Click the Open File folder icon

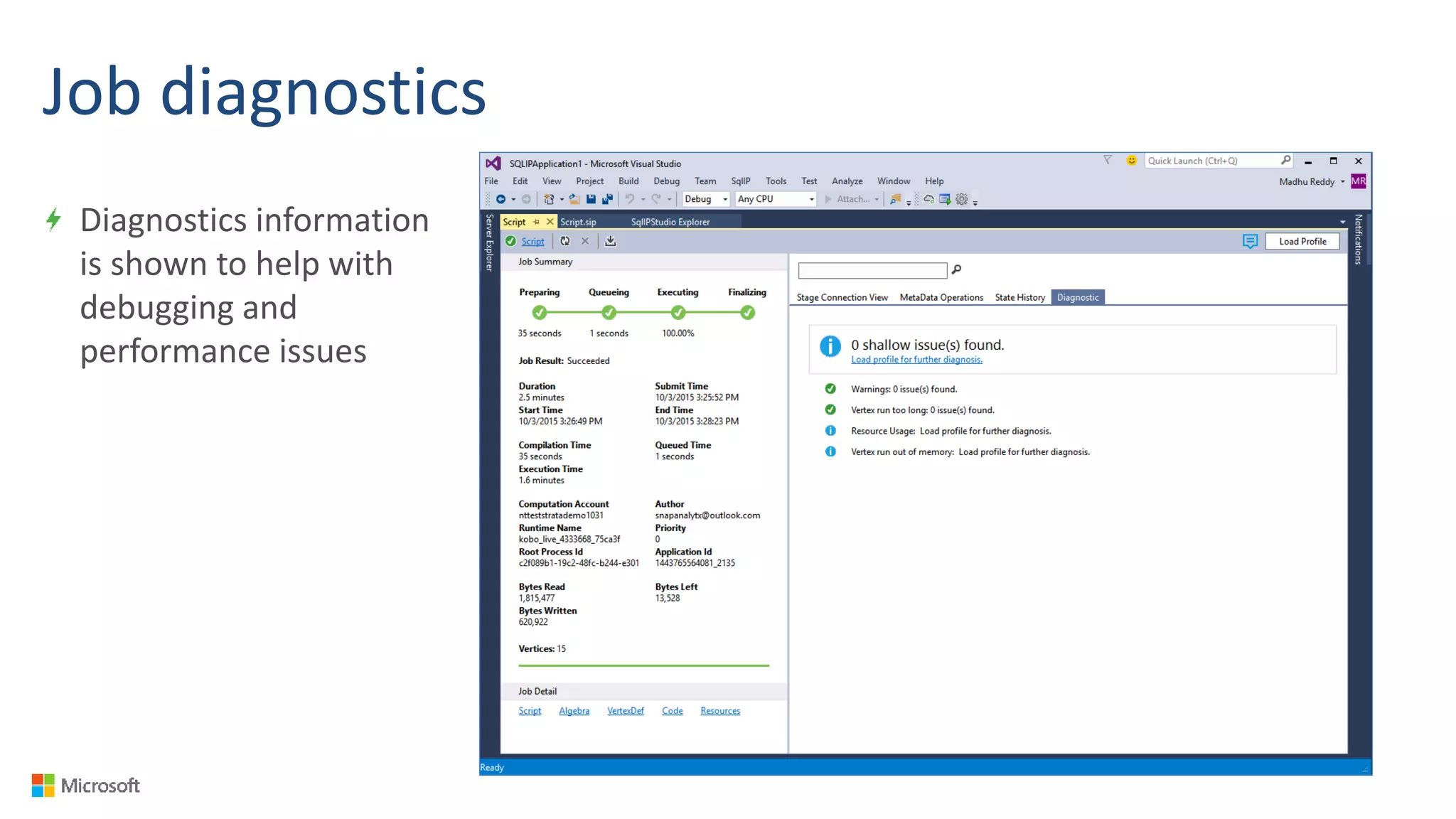coord(574,199)
